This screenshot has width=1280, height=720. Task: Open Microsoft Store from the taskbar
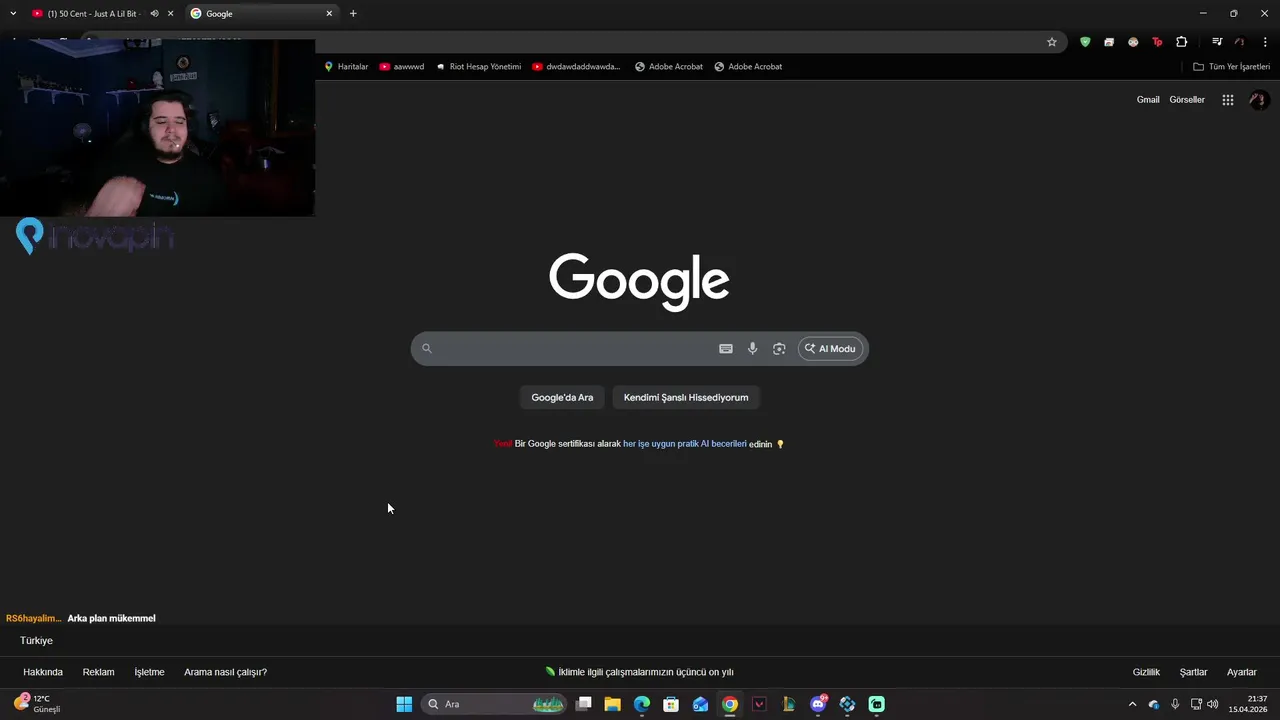pos(671,704)
